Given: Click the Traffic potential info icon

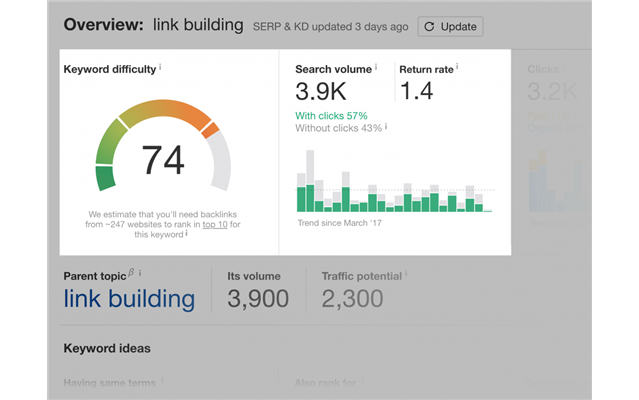Looking at the screenshot, I should pyautogui.click(x=406, y=274).
